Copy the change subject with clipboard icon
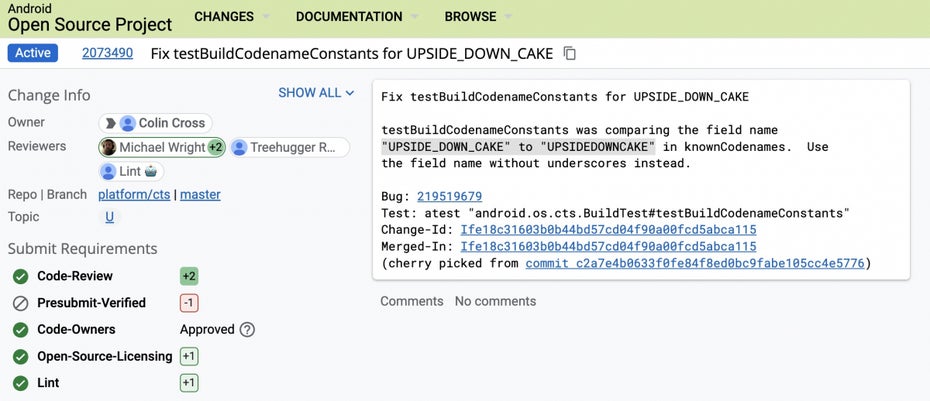 point(569,53)
